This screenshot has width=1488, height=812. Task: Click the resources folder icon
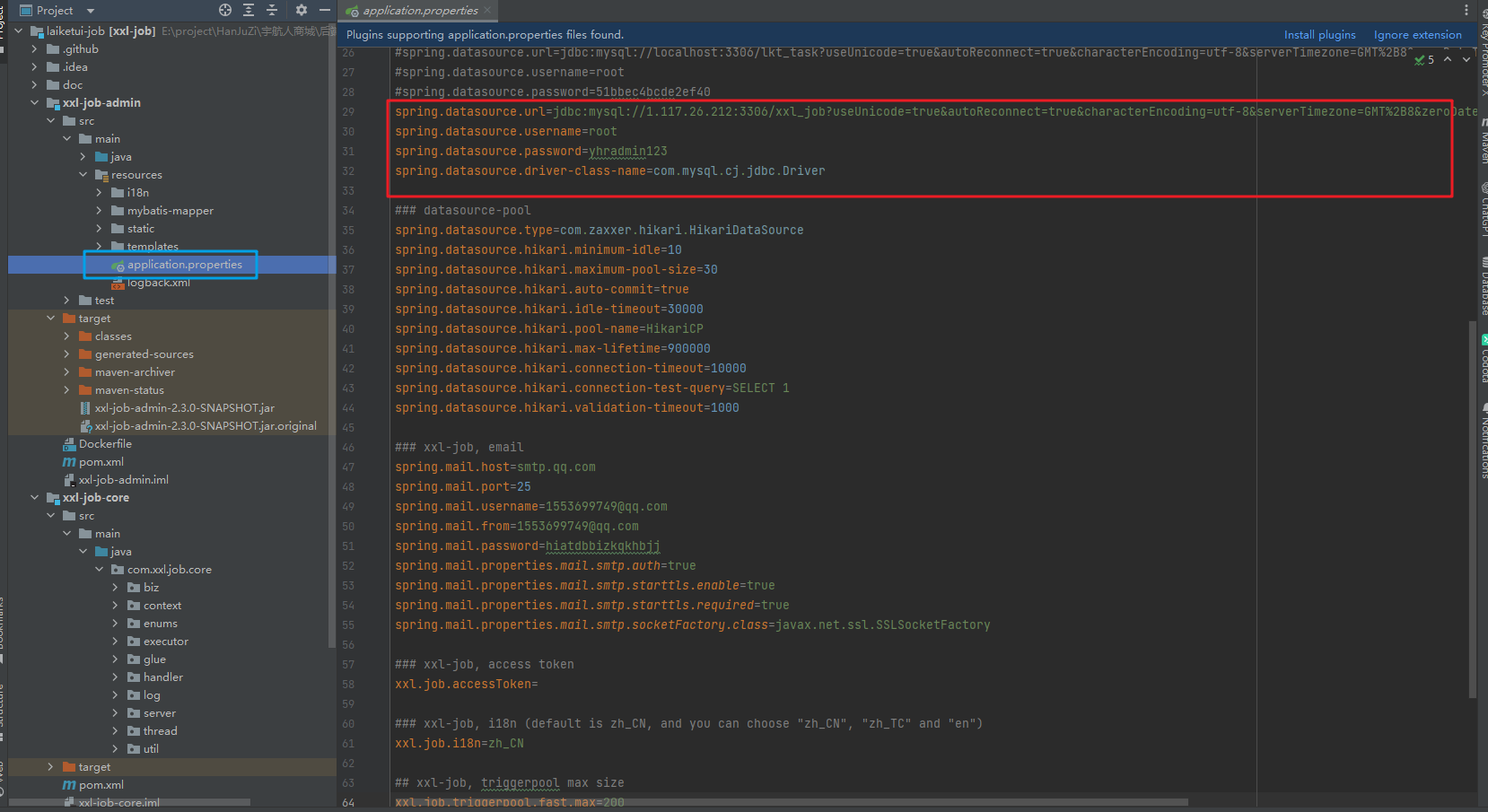[101, 175]
